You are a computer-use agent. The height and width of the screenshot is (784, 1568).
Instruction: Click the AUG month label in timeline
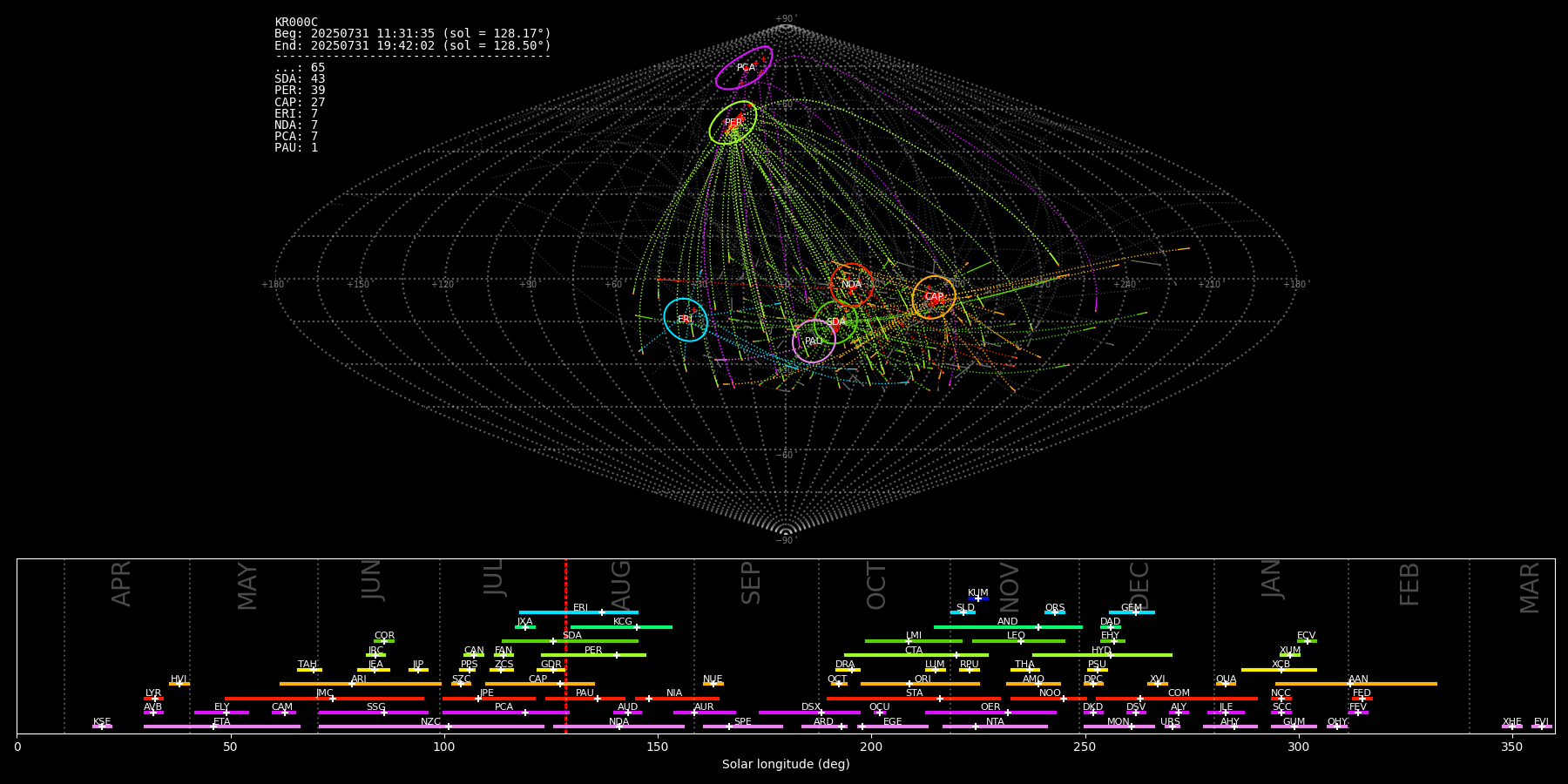tap(620, 586)
